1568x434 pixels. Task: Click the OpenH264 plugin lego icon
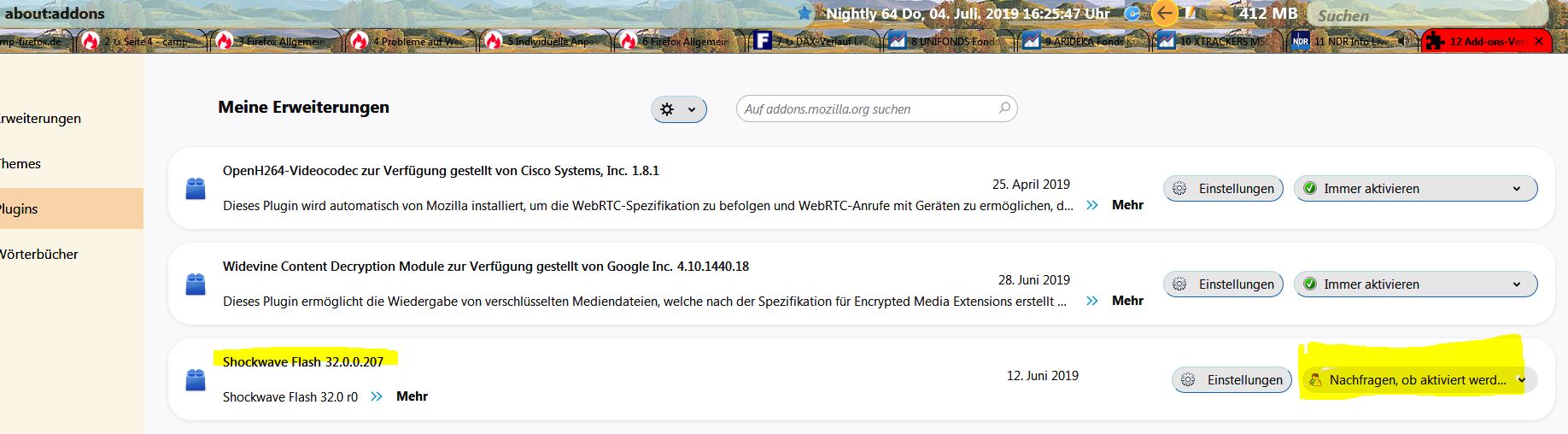(196, 189)
